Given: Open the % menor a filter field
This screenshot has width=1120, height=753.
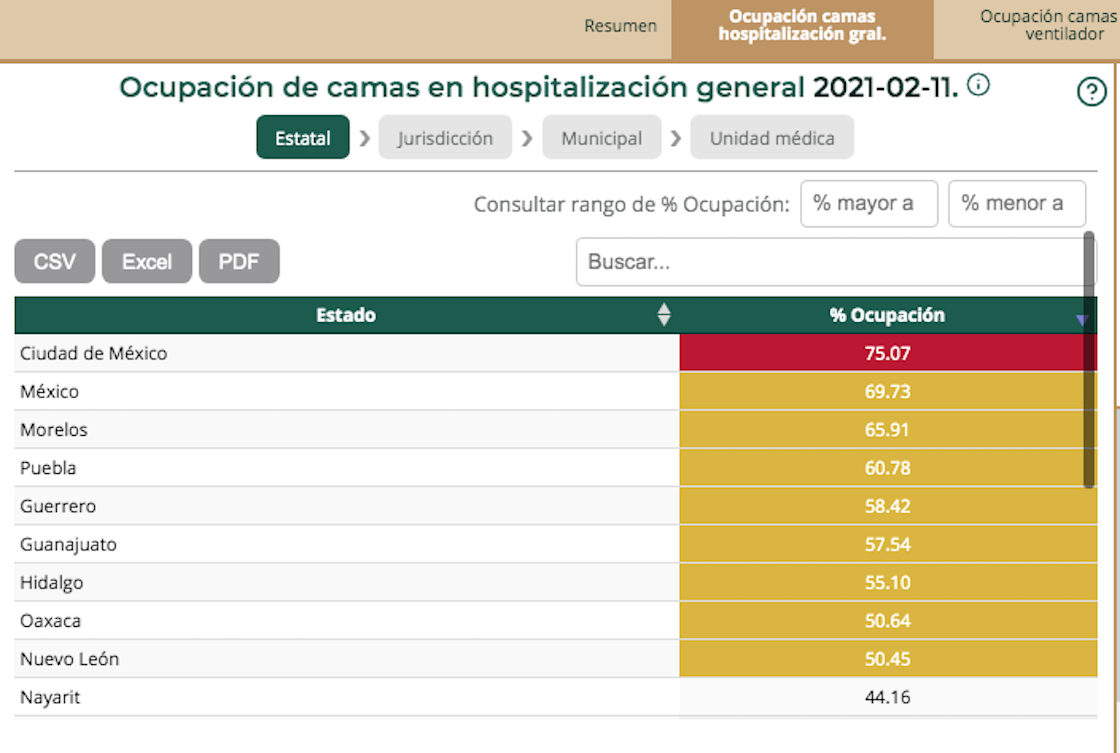Looking at the screenshot, I should [x=1017, y=203].
